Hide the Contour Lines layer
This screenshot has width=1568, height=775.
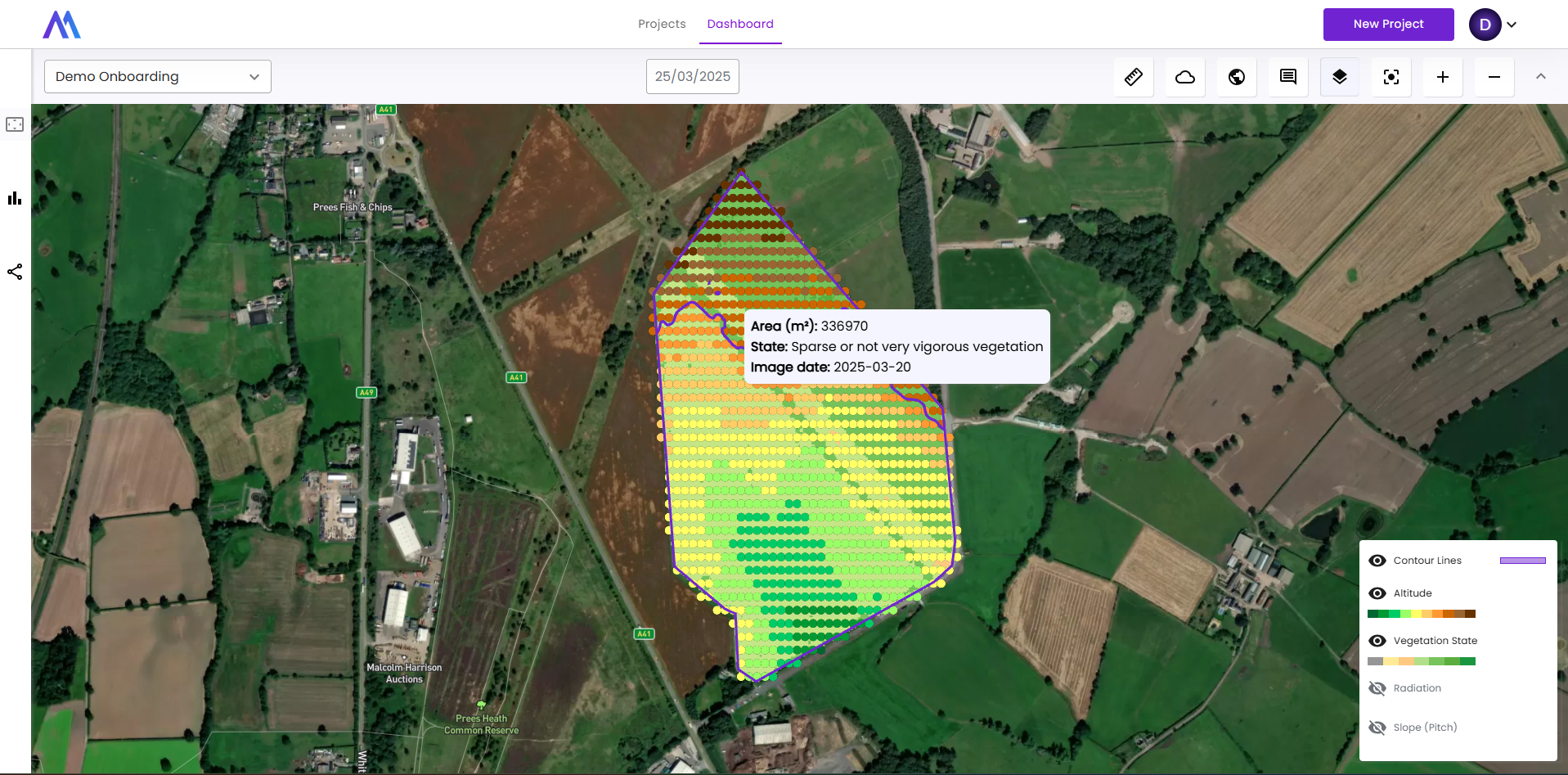pos(1377,561)
